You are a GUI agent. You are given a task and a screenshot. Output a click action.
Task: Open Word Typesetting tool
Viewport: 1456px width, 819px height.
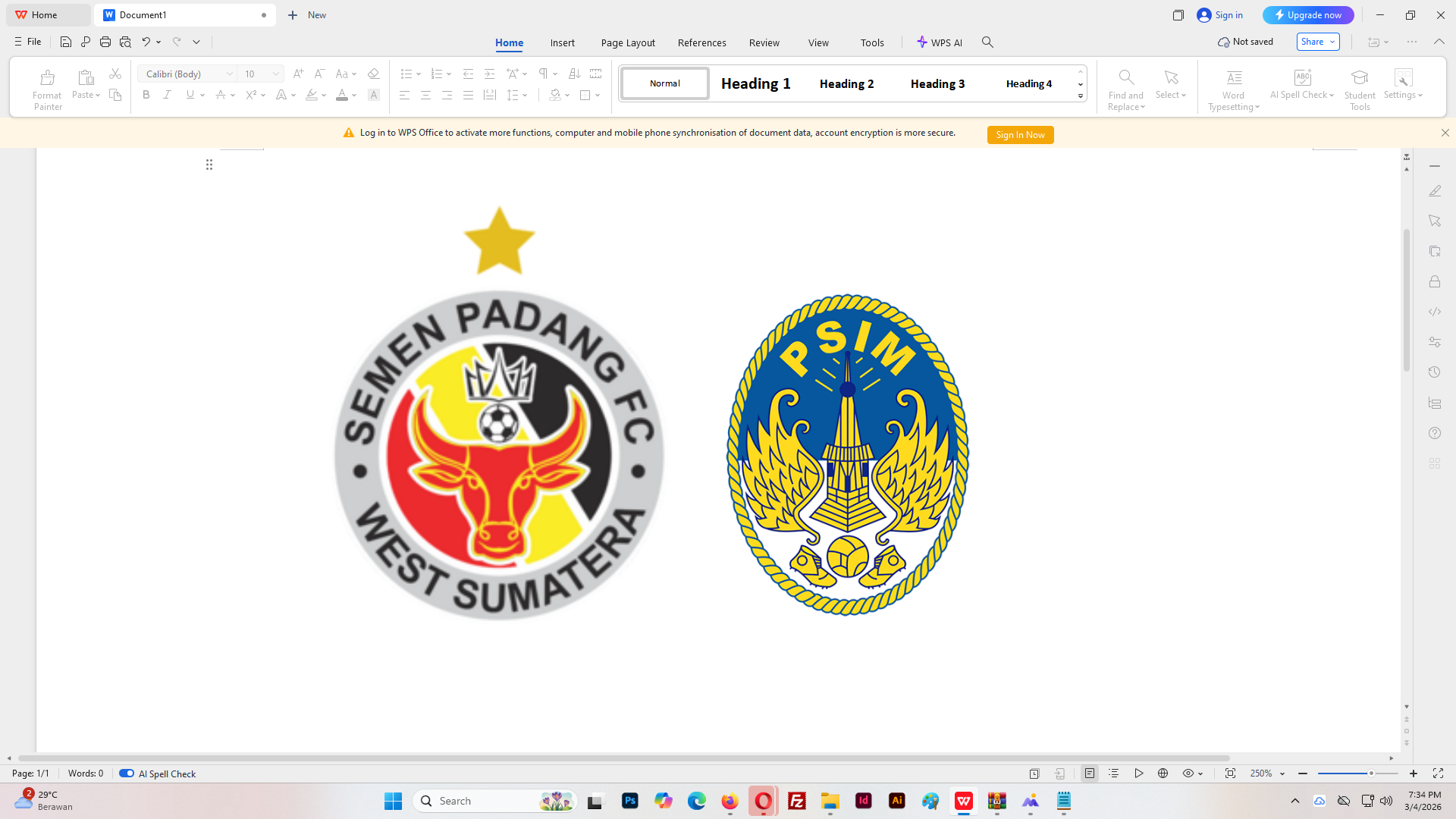point(1234,89)
